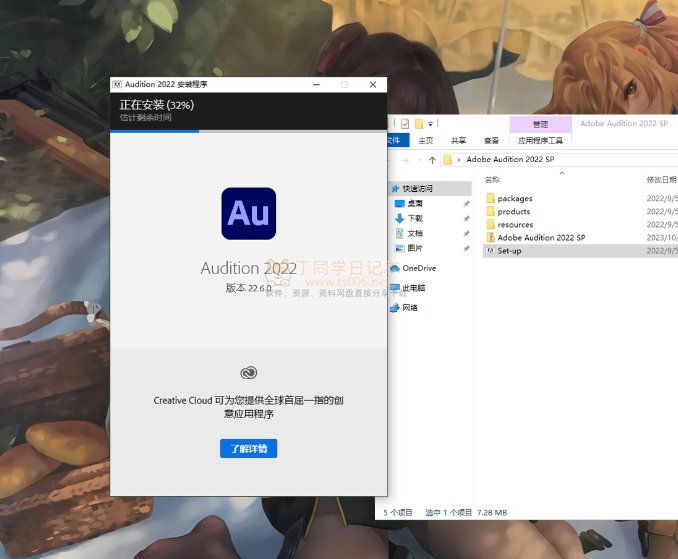This screenshot has height=559, width=678.
Task: Click the 了解详情 button
Action: [248, 449]
